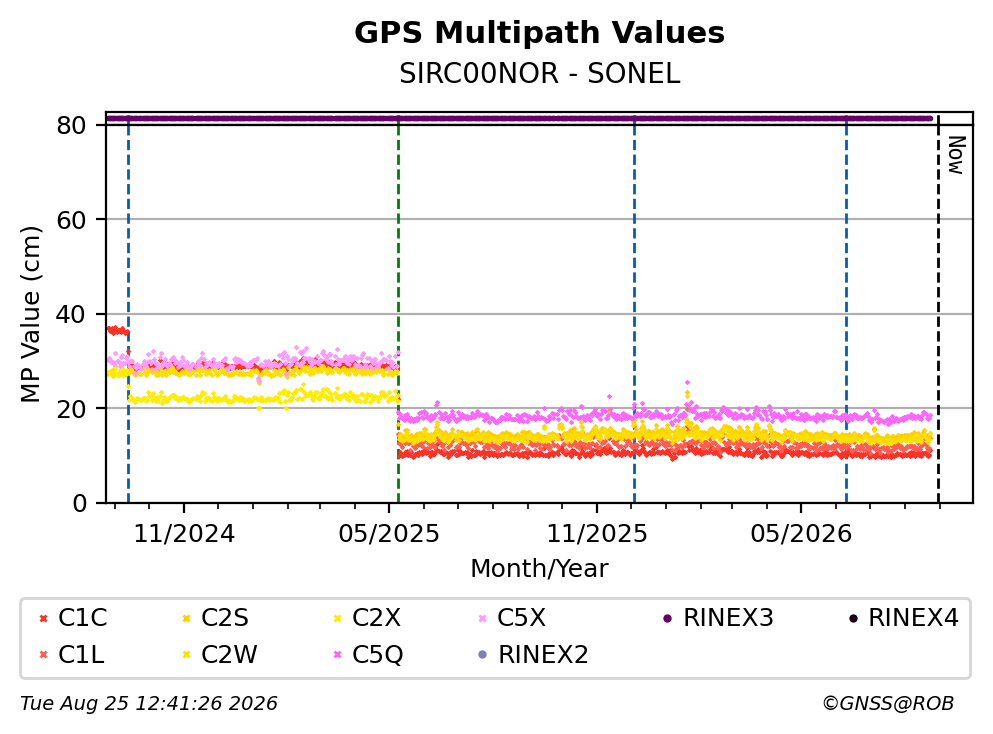Click the green dashed vertical line
Image resolution: width=993 pixels, height=734 pixels.
pos(398,309)
